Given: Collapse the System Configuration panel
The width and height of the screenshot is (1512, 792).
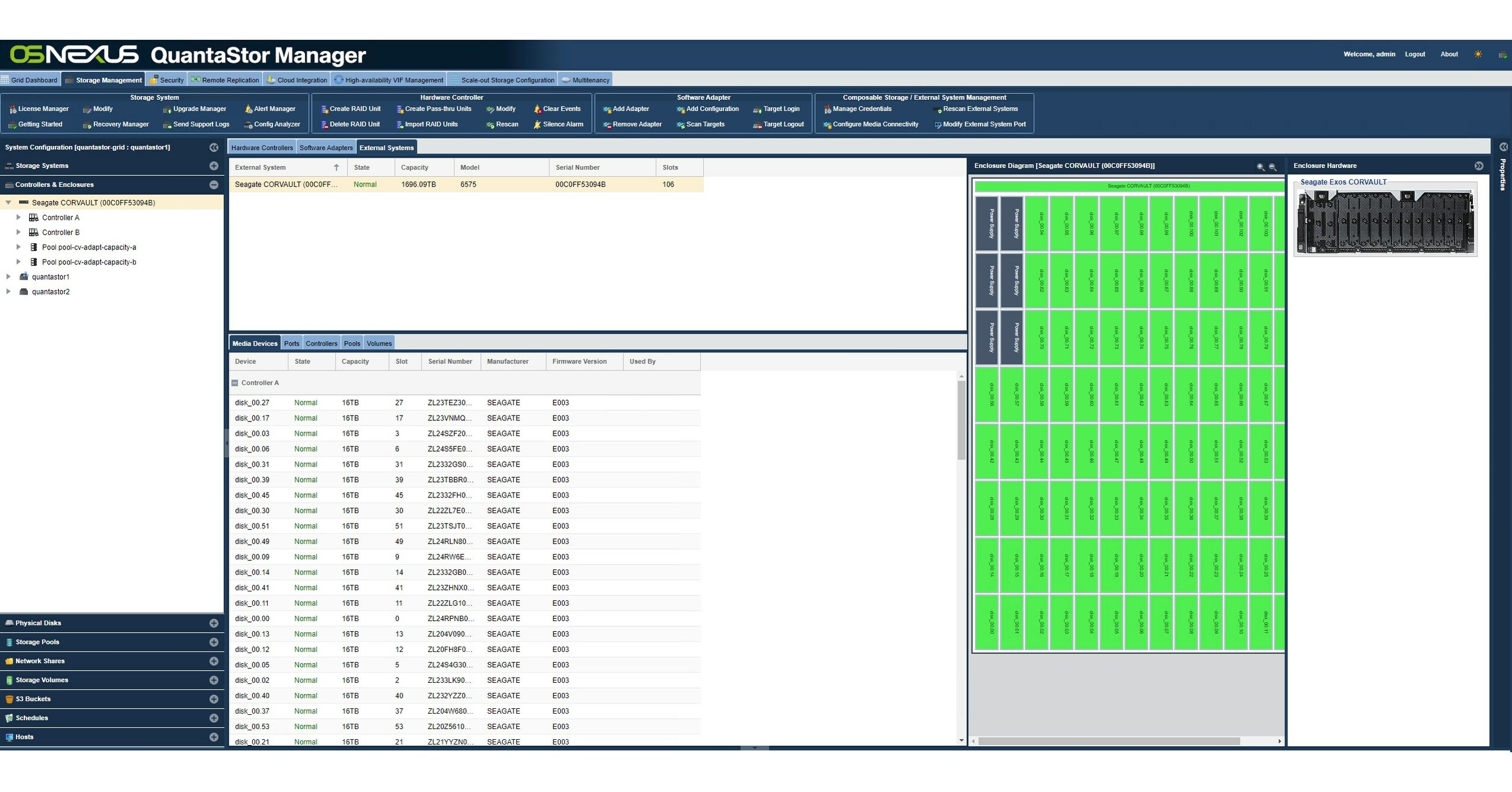Looking at the screenshot, I should [214, 147].
